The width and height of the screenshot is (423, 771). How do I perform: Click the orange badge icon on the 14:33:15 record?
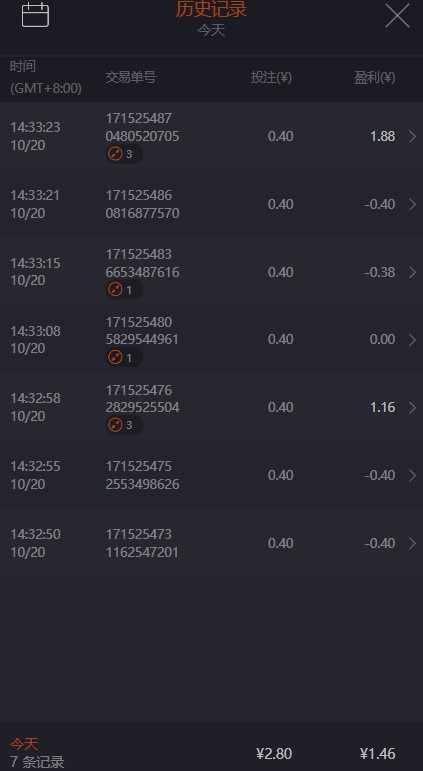(x=115, y=290)
